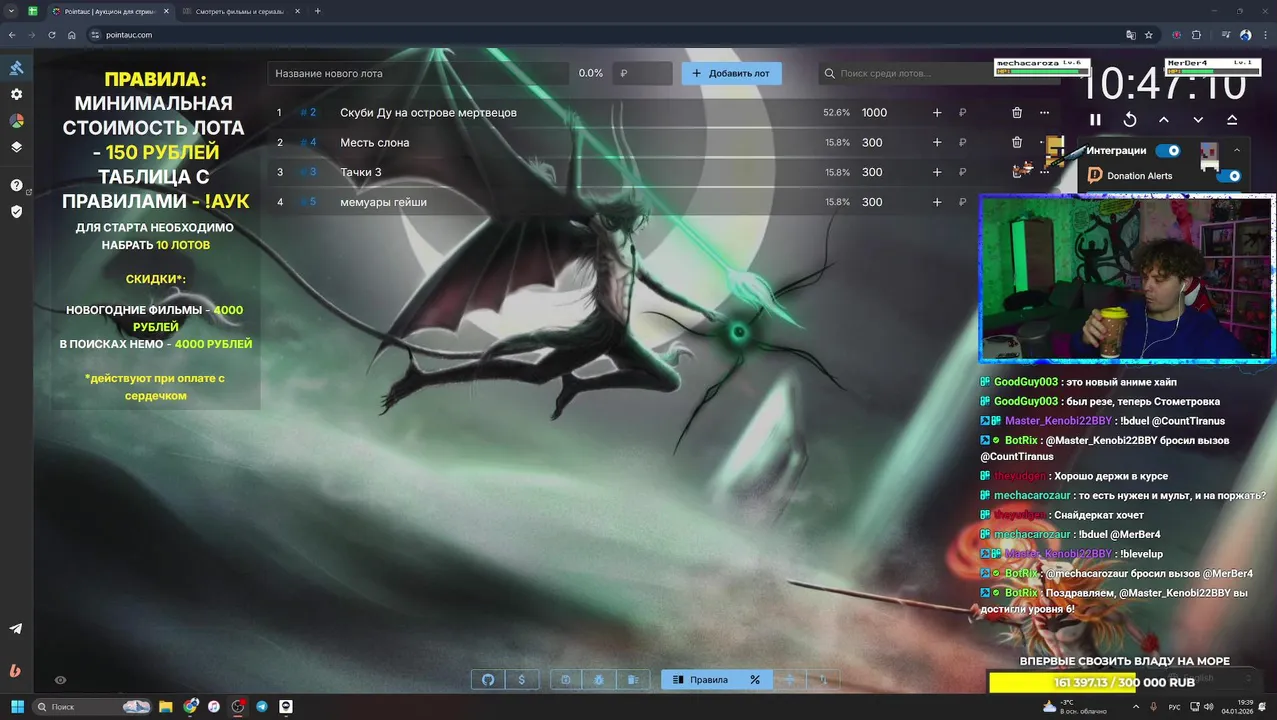Toggle the Интеграции switch

point(1167,151)
